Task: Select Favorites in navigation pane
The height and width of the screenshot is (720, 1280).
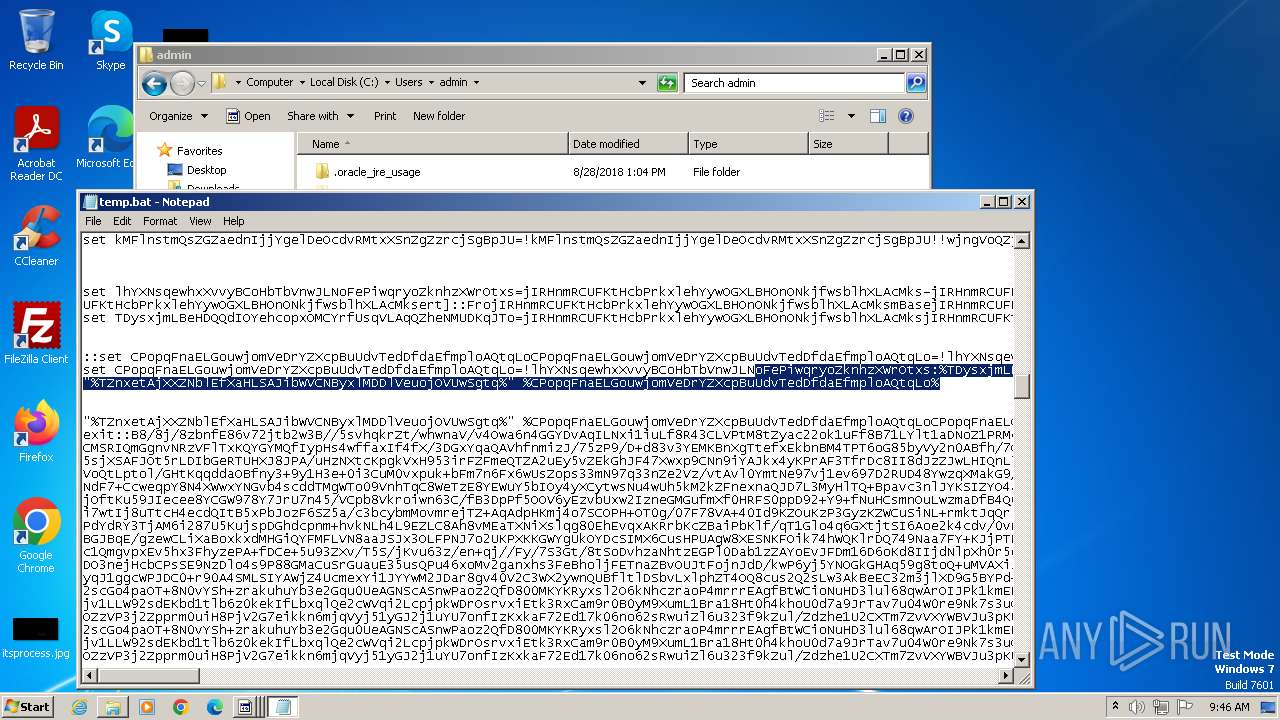Action: click(x=199, y=151)
